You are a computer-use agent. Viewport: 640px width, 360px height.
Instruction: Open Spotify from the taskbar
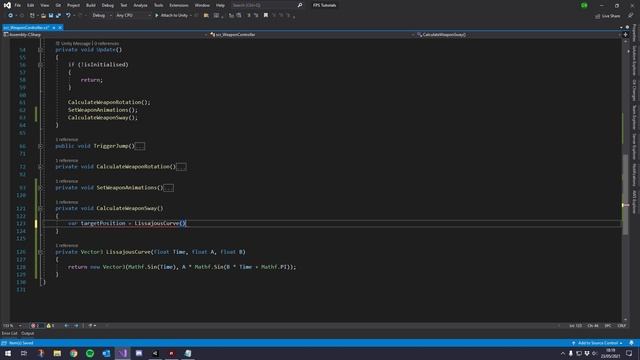coord(90,353)
